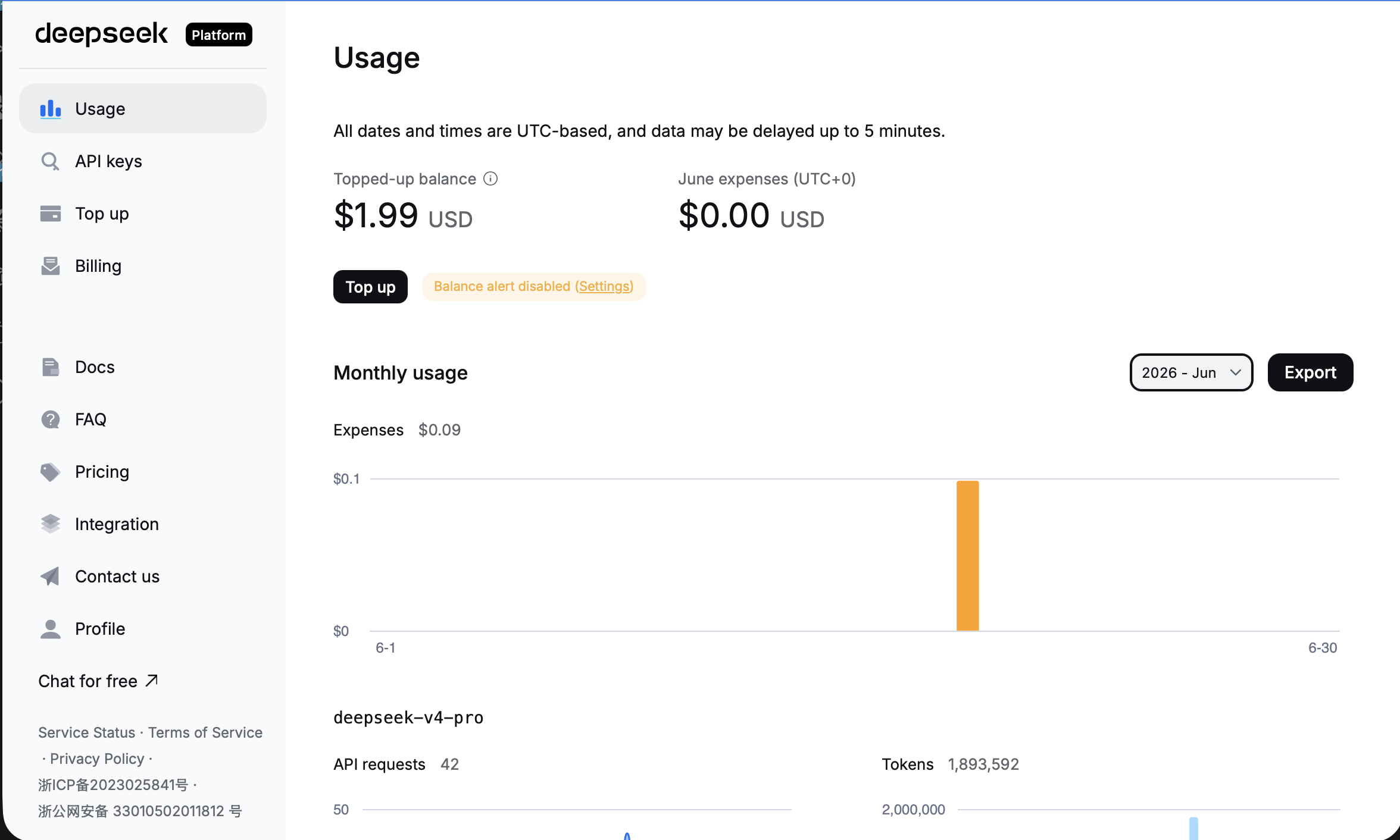This screenshot has height=840, width=1400.
Task: Click the deepseek-v4-pro model name
Action: pyautogui.click(x=408, y=717)
